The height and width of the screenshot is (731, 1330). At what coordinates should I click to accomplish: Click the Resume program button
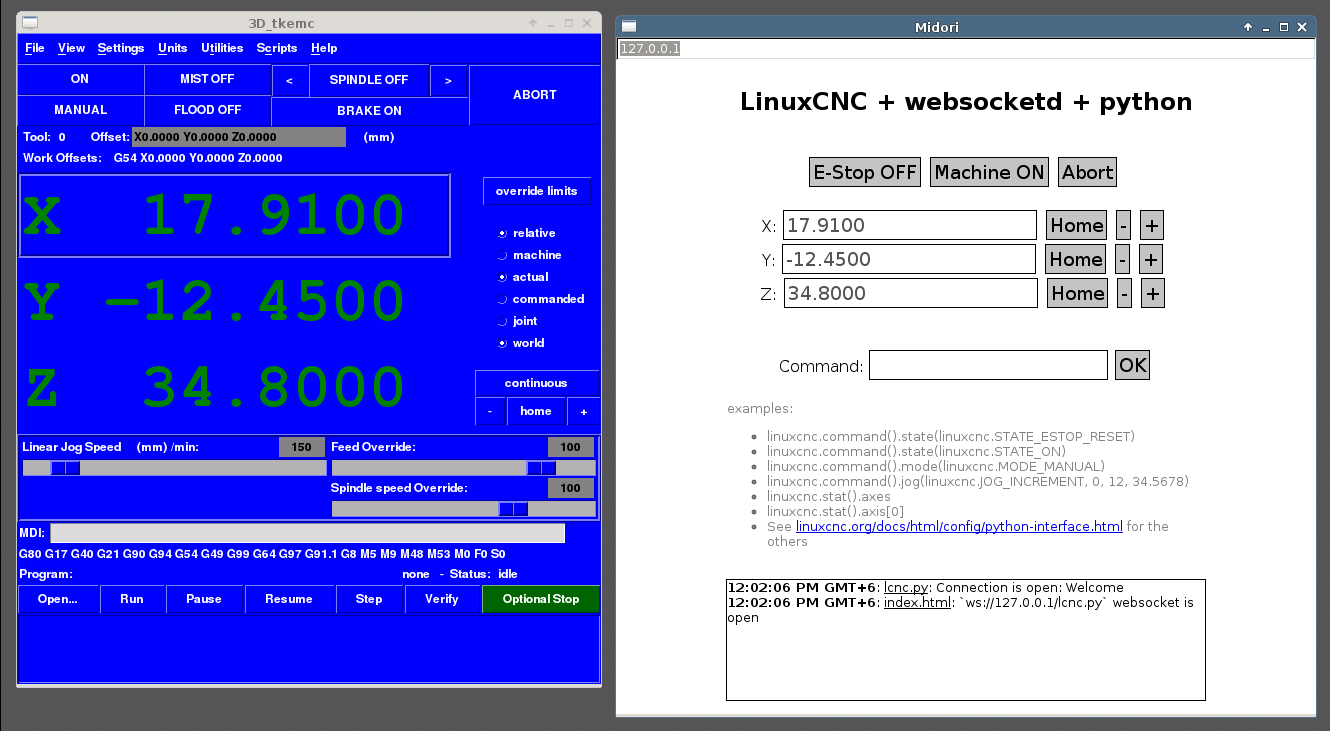pos(289,599)
